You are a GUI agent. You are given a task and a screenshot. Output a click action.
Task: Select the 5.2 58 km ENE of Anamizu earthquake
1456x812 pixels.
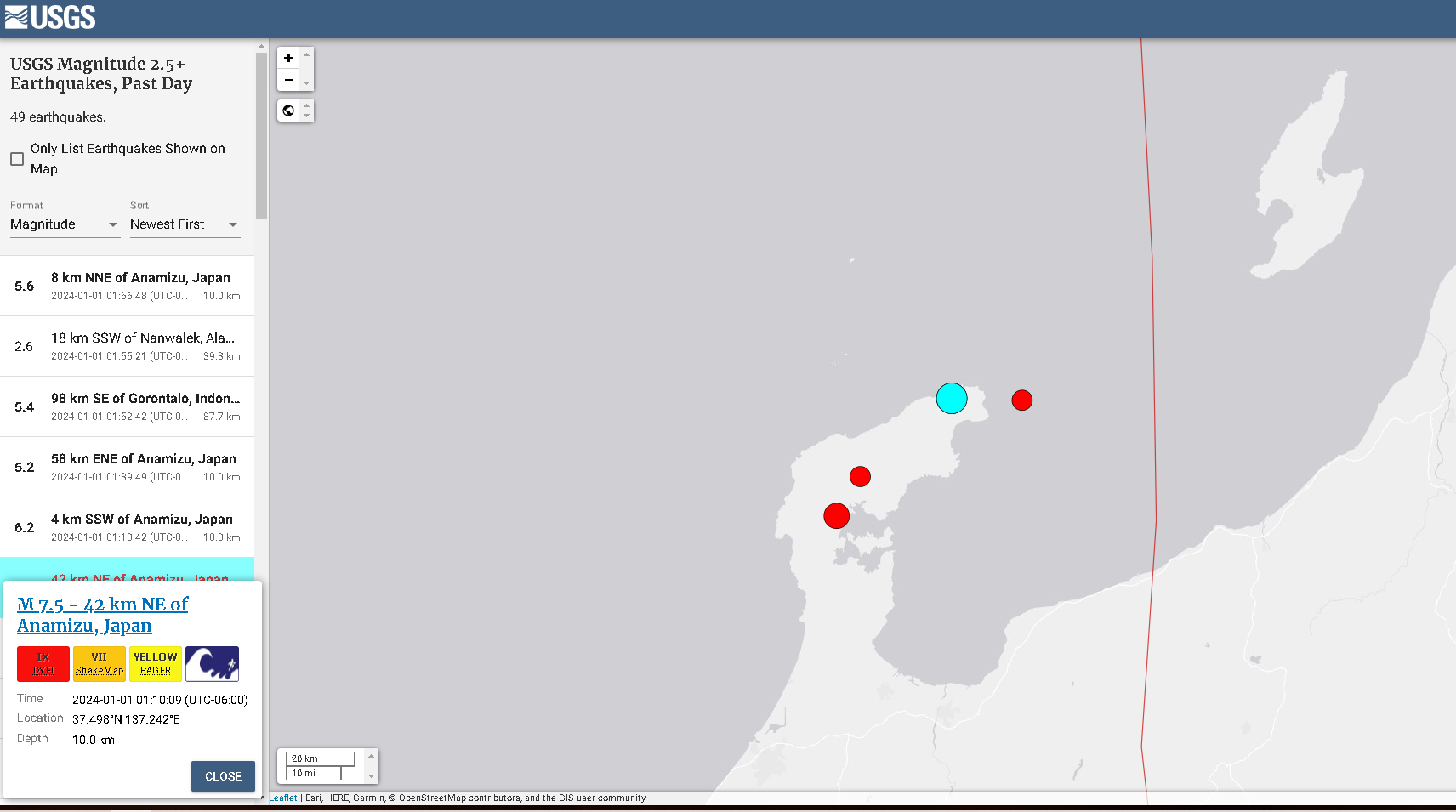[x=128, y=467]
